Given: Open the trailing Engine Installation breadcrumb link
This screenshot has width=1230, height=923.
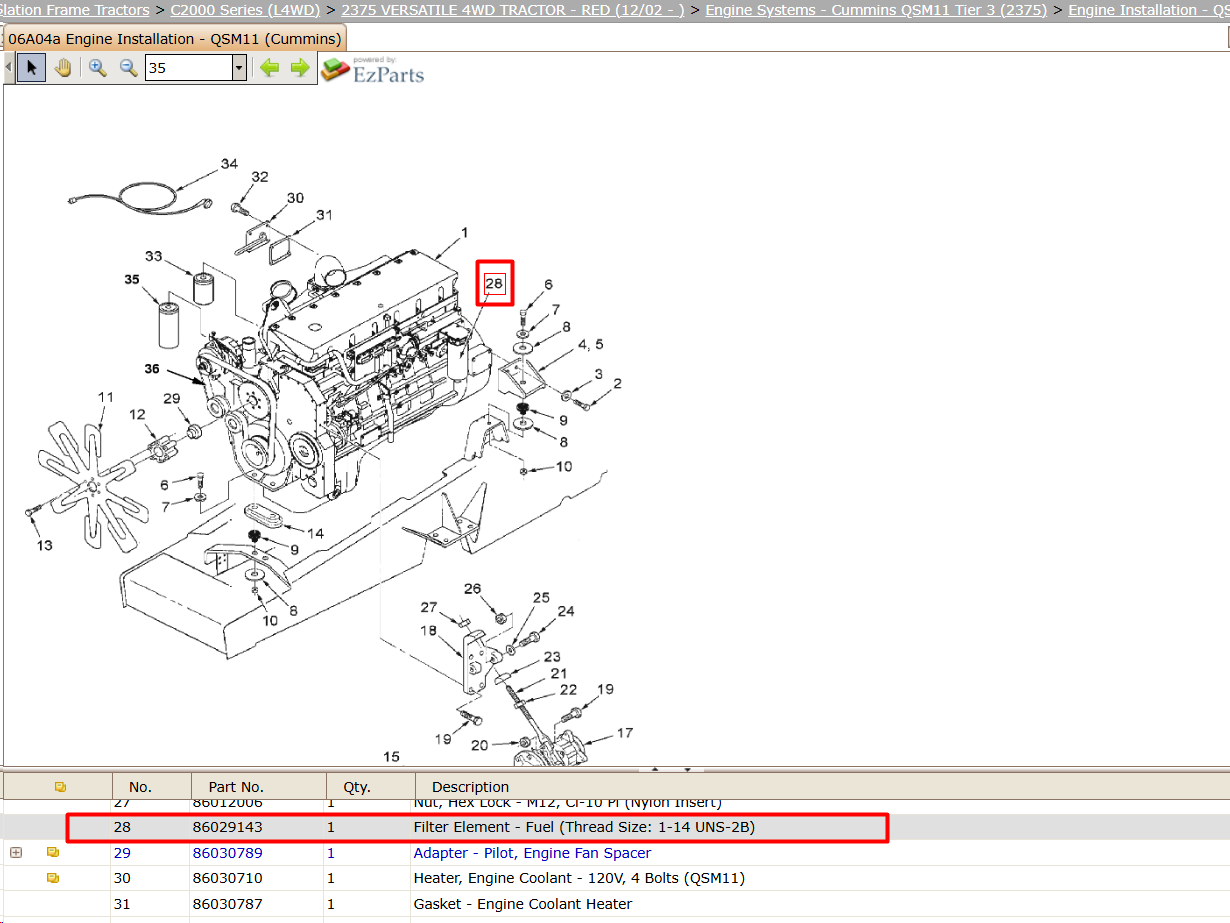Looking at the screenshot, I should [1148, 10].
